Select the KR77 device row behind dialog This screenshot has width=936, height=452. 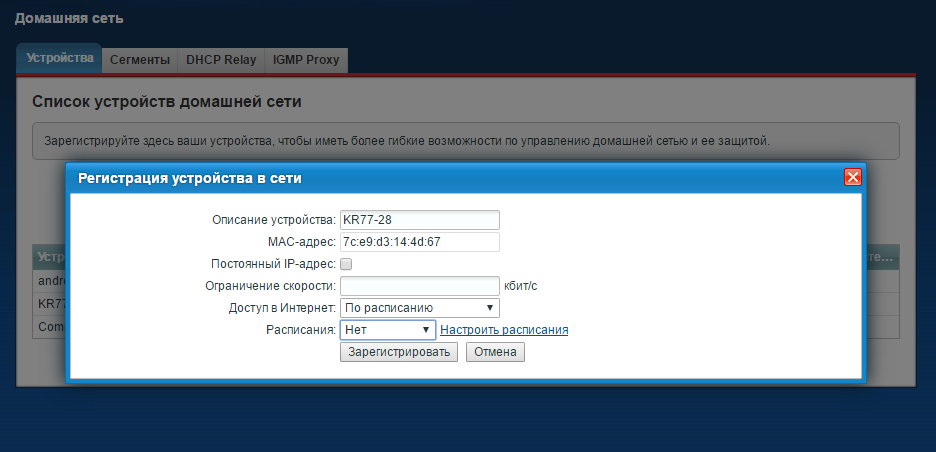50,303
